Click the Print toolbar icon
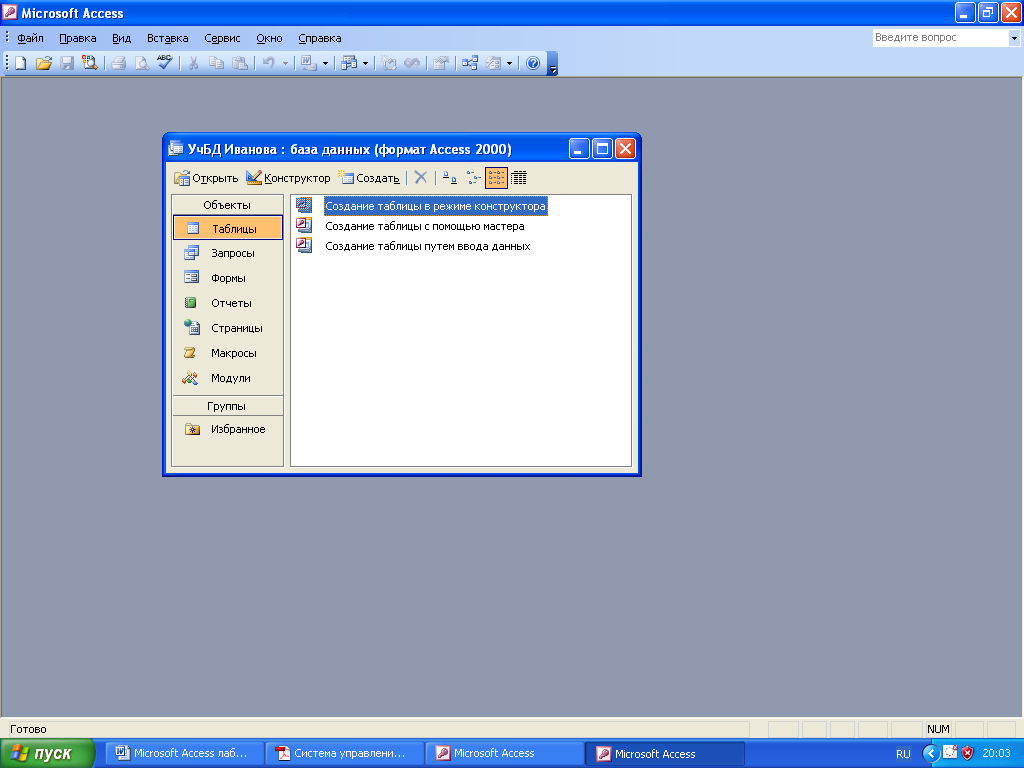 tap(118, 63)
